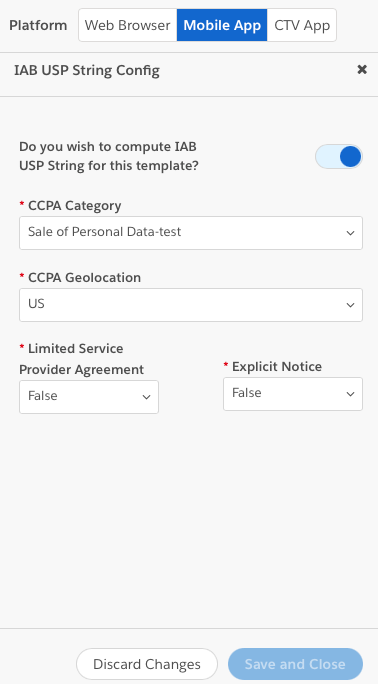Switch to the Web Browser platform tab

[x=128, y=25]
